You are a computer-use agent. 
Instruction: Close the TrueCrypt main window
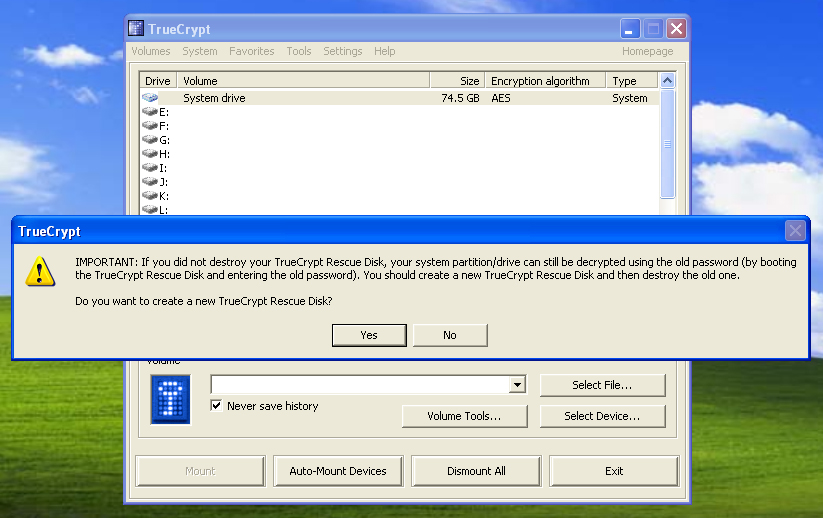pyautogui.click(x=677, y=28)
